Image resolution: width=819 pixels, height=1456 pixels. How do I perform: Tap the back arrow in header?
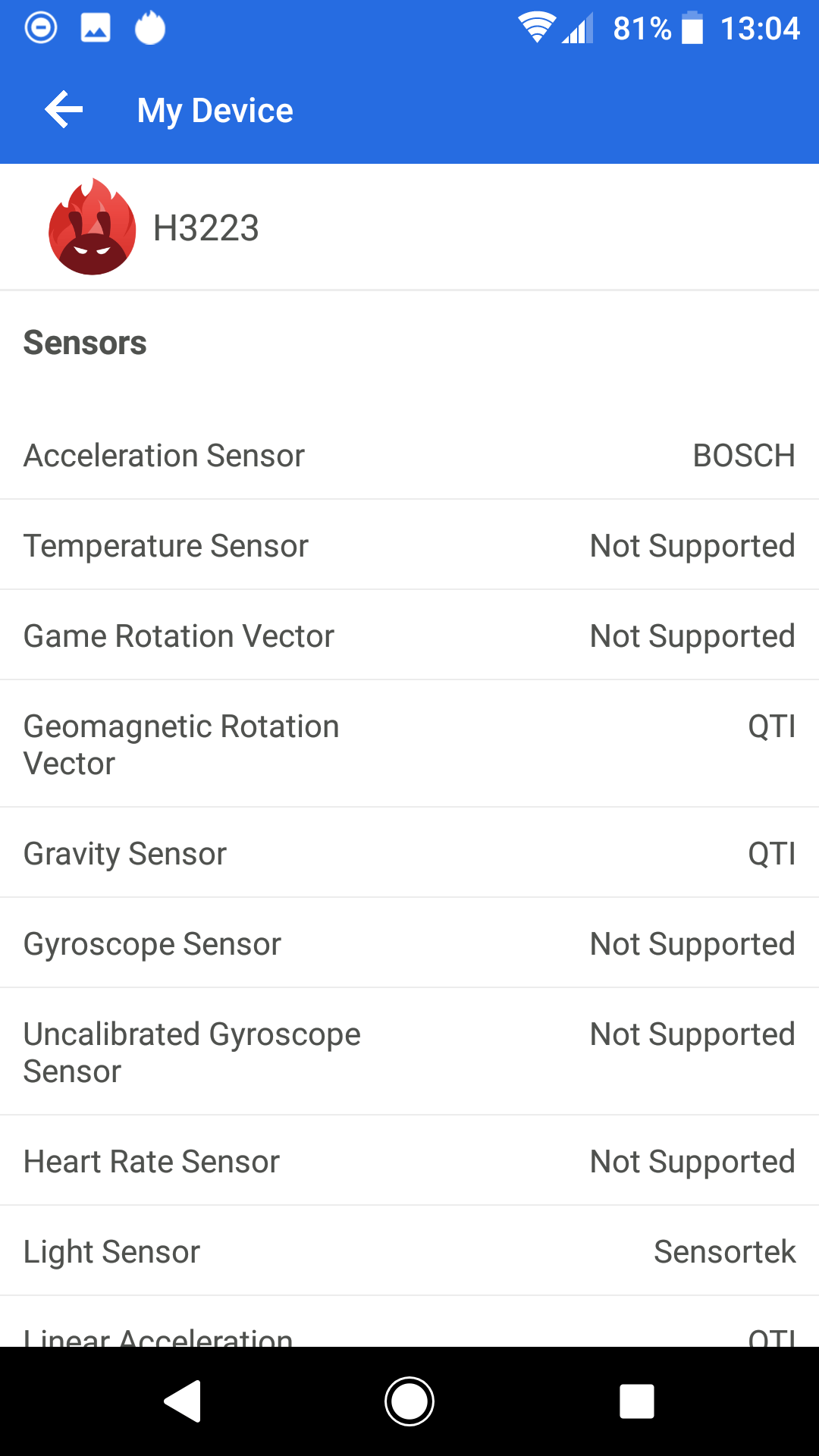pyautogui.click(x=64, y=110)
